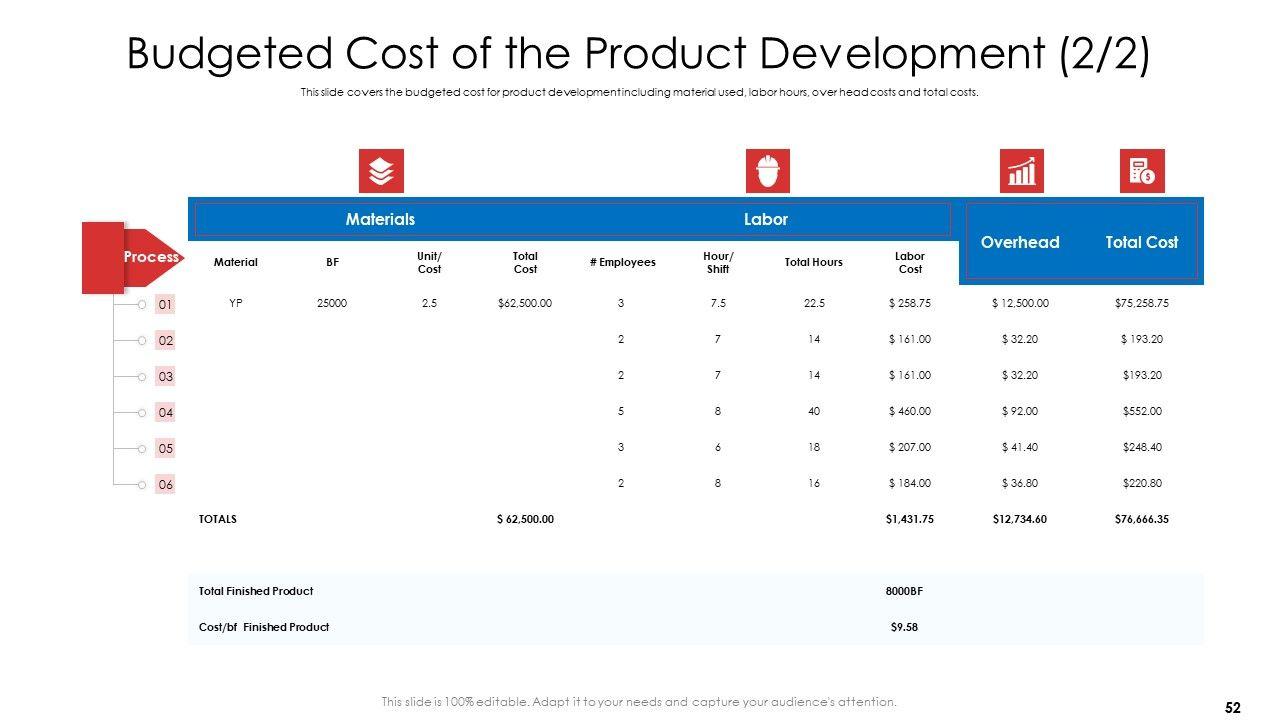Select the '$552.00' total cost cell

(1141, 411)
